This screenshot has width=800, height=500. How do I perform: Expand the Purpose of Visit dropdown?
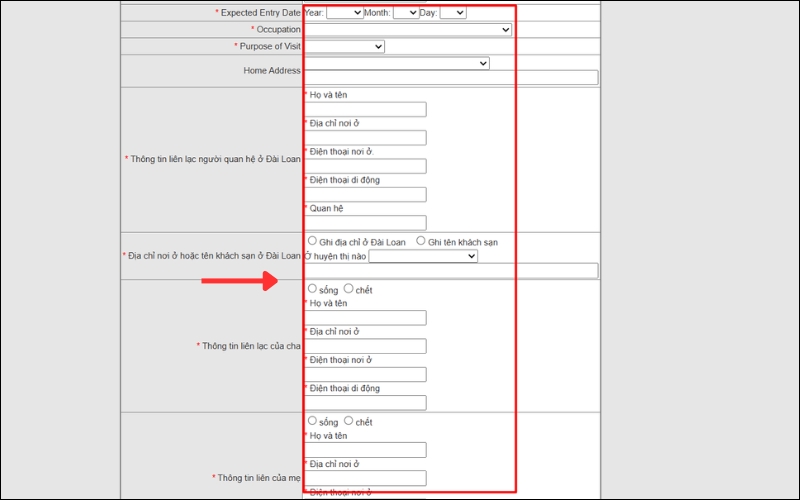(x=344, y=47)
